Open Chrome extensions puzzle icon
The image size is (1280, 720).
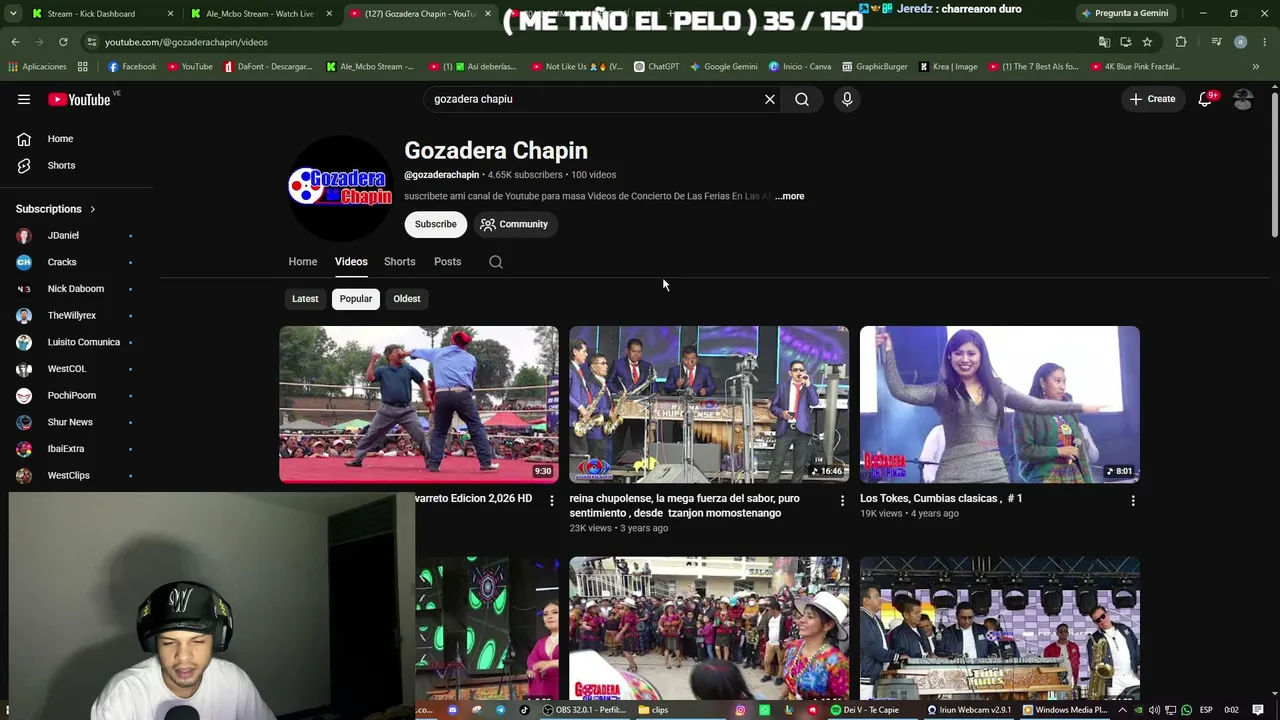[x=1181, y=42]
